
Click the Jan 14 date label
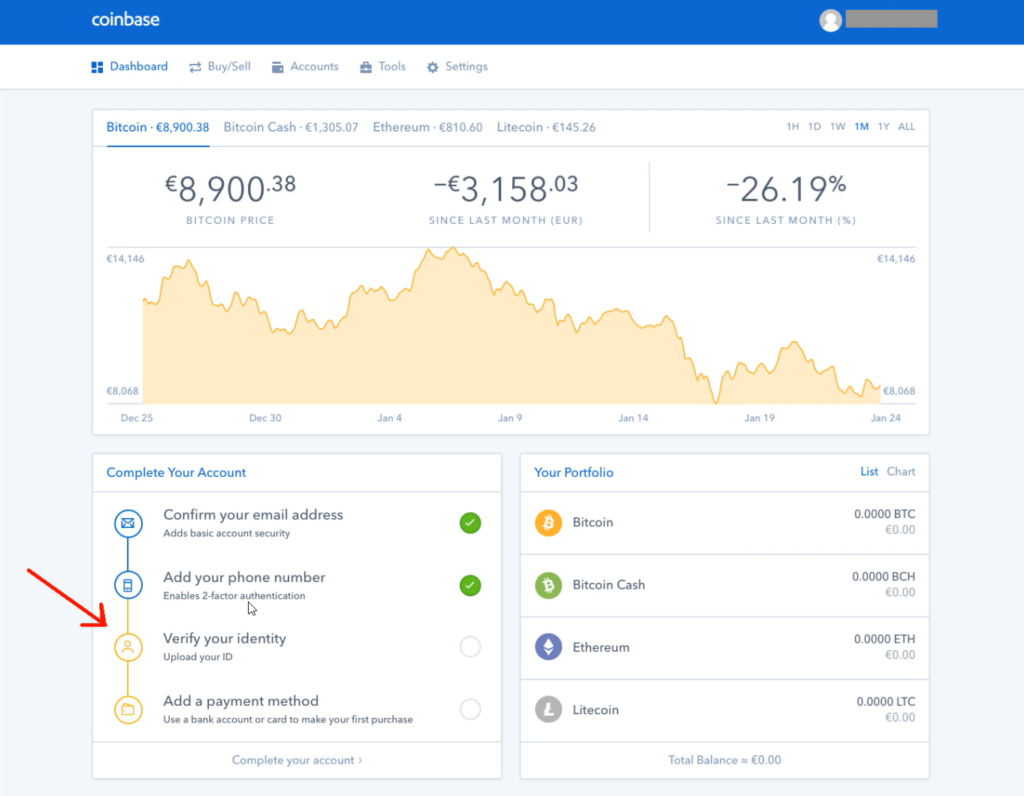633,418
